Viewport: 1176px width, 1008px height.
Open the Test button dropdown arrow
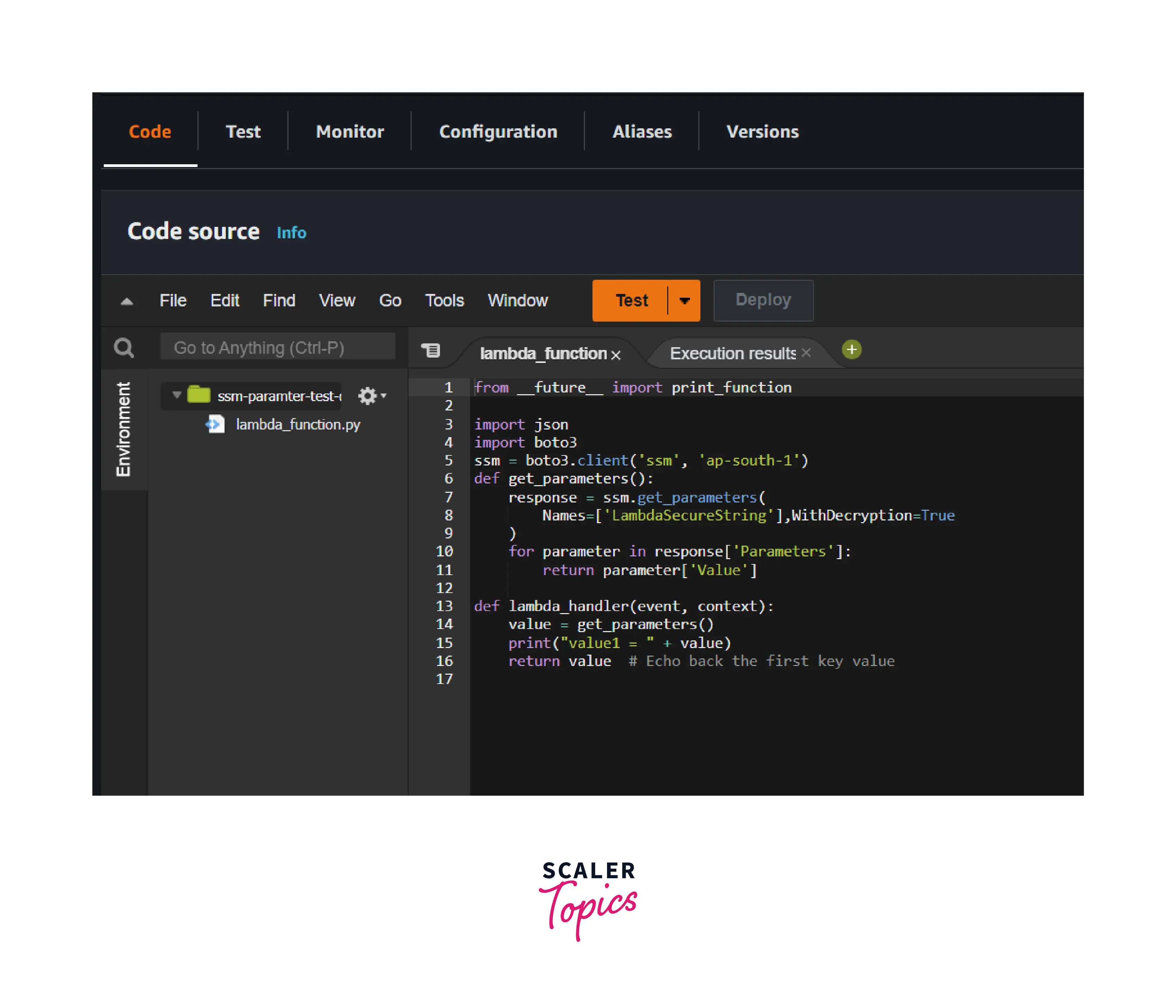click(x=685, y=301)
